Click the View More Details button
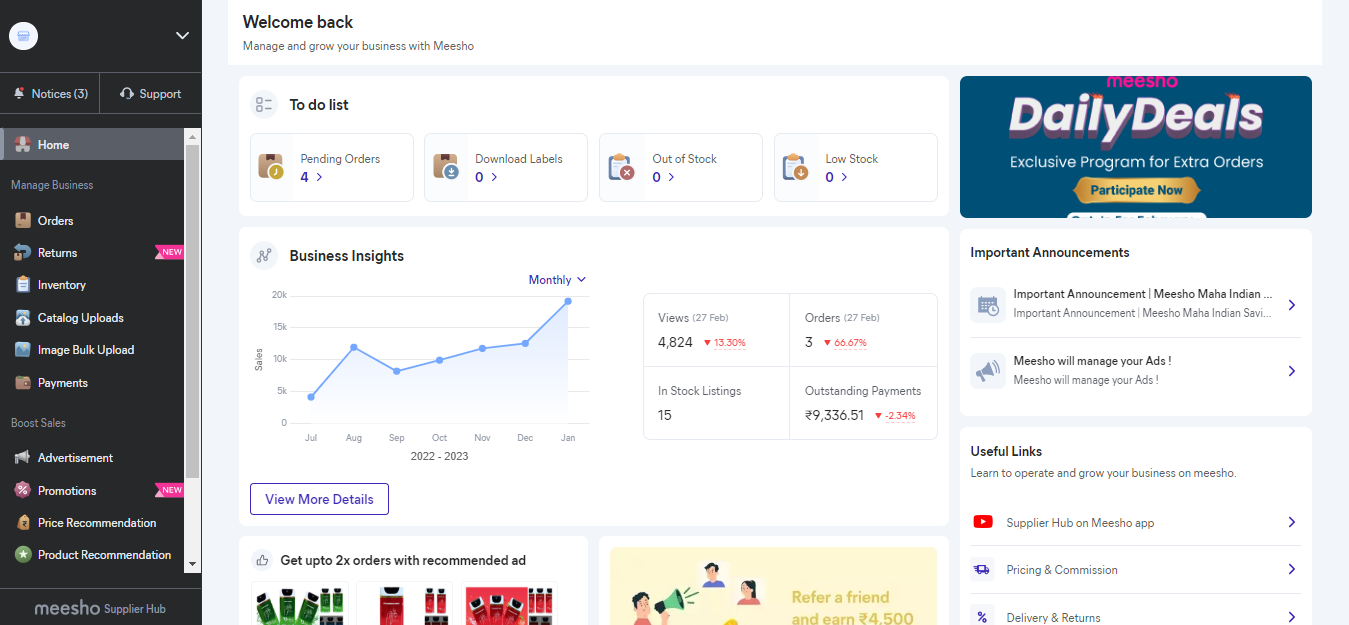This screenshot has height=625, width=1349. point(319,499)
